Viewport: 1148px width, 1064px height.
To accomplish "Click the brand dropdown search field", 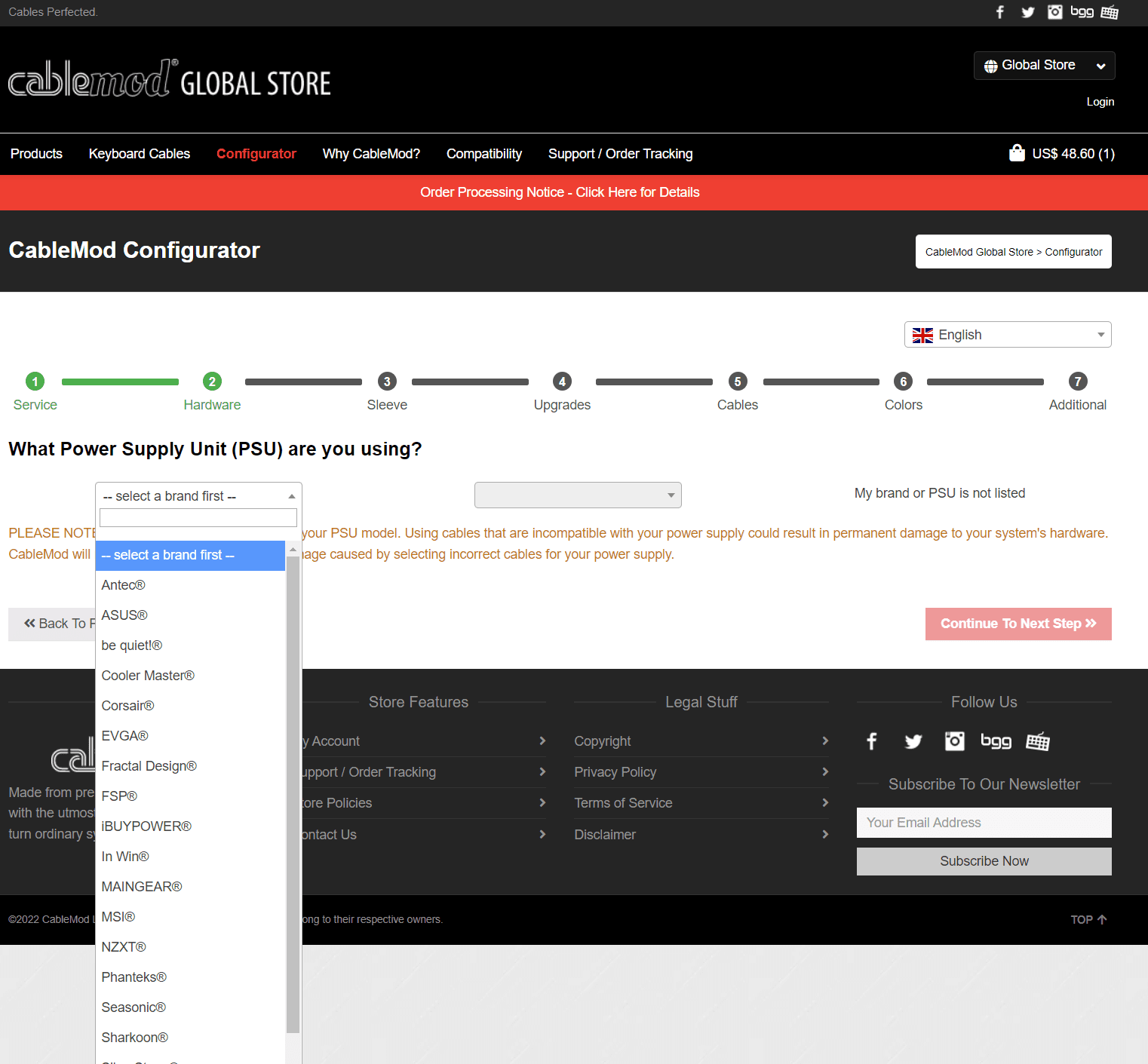I will [x=198, y=517].
